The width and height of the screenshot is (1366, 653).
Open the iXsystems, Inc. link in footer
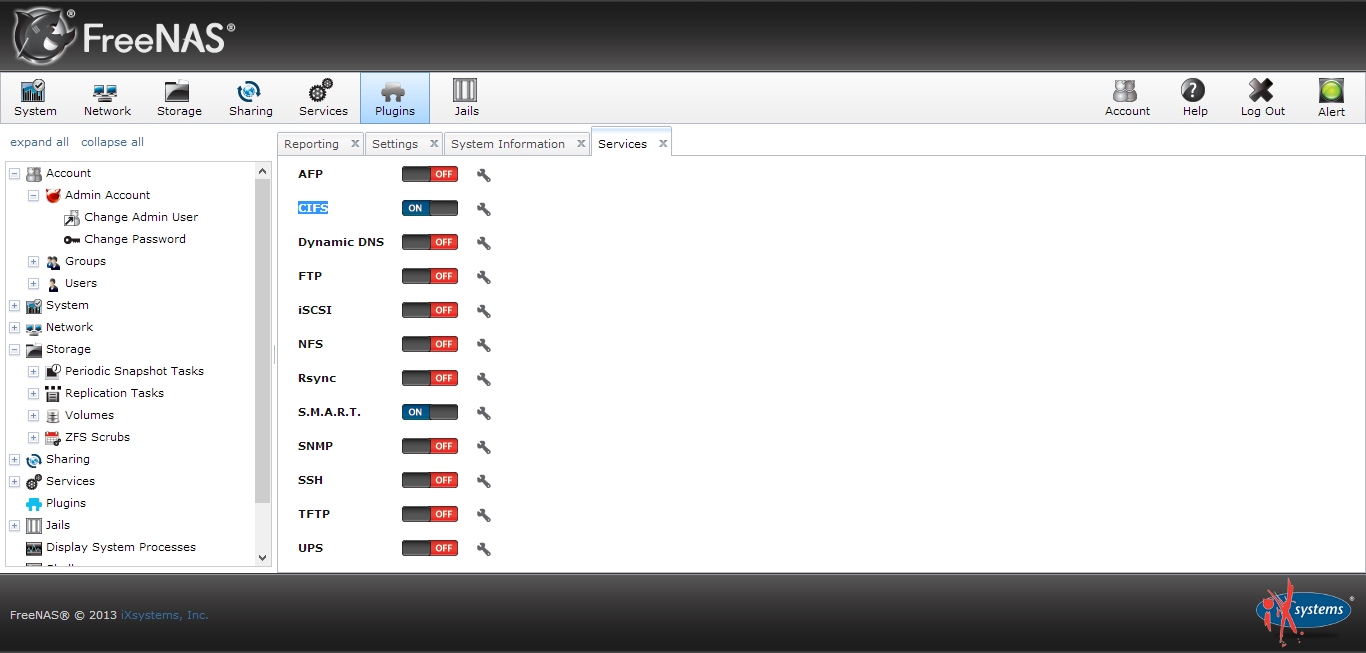[163, 615]
